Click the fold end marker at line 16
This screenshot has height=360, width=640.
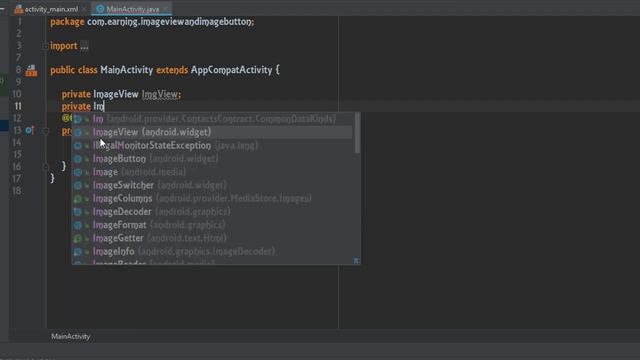[x=46, y=167]
